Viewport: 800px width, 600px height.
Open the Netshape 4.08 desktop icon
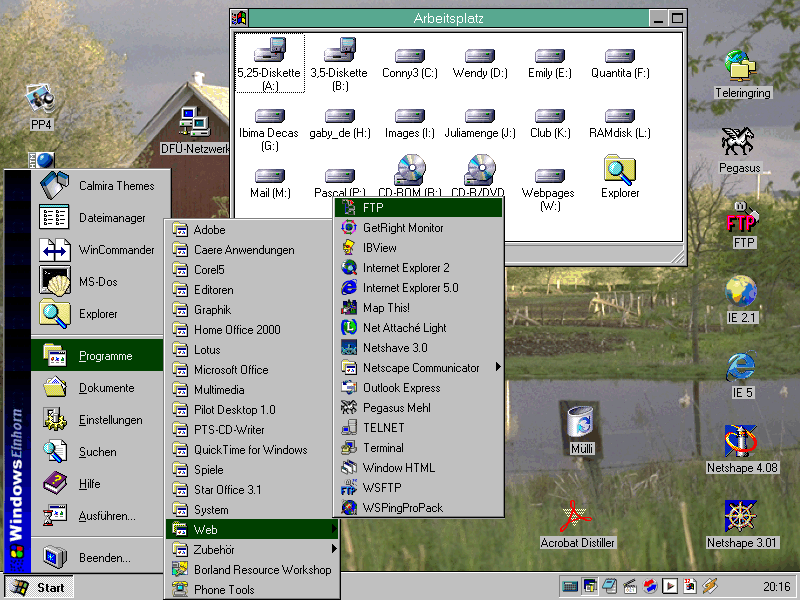(741, 441)
